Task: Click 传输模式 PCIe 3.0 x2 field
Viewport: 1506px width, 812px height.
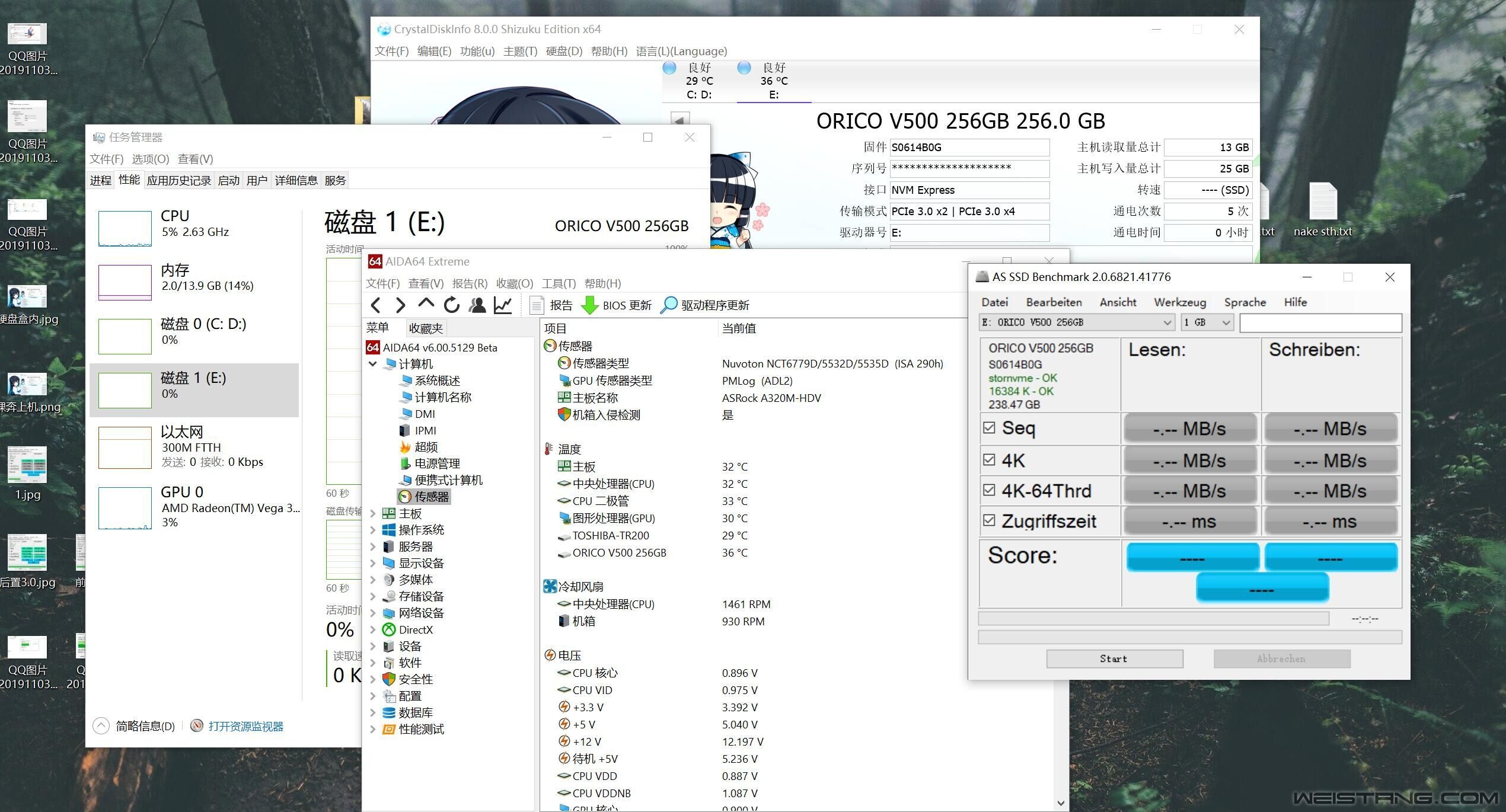Action: coord(969,212)
